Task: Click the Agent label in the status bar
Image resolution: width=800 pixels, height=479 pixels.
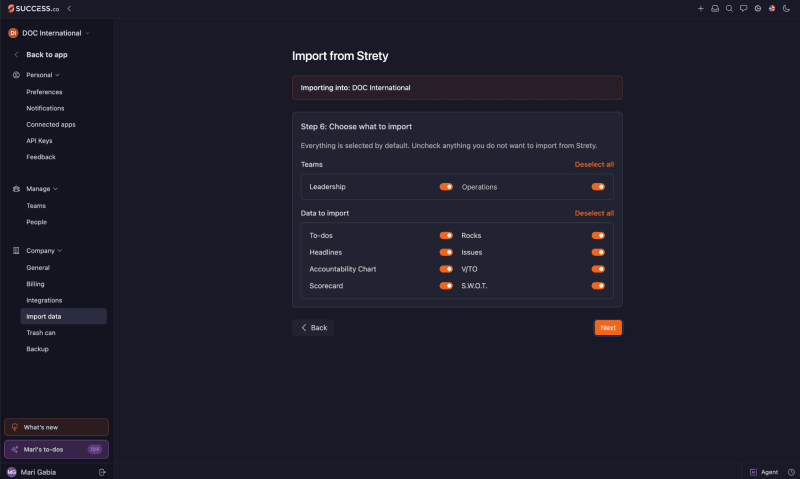Action: click(769, 472)
